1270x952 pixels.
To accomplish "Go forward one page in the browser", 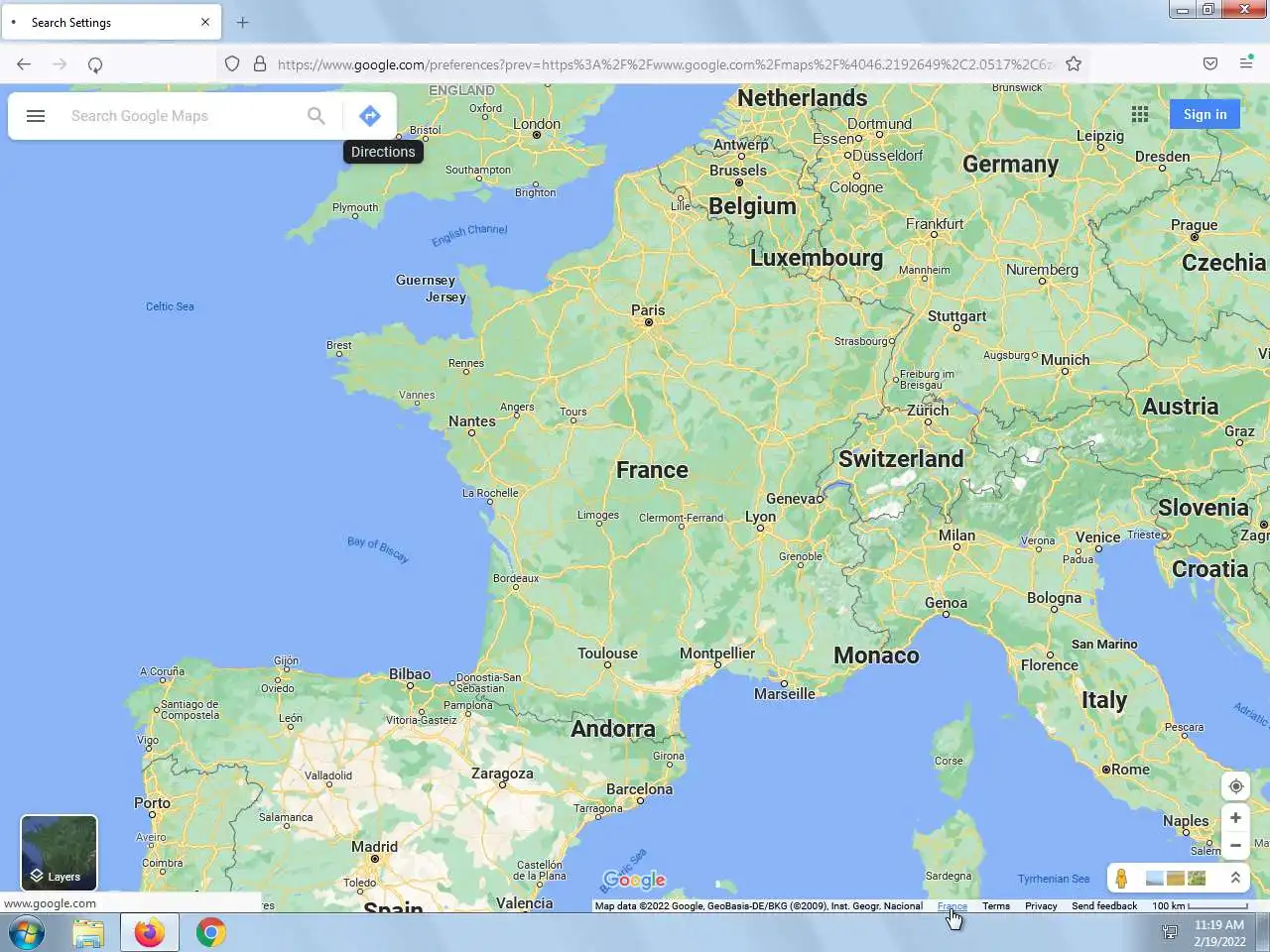I will pos(60,64).
